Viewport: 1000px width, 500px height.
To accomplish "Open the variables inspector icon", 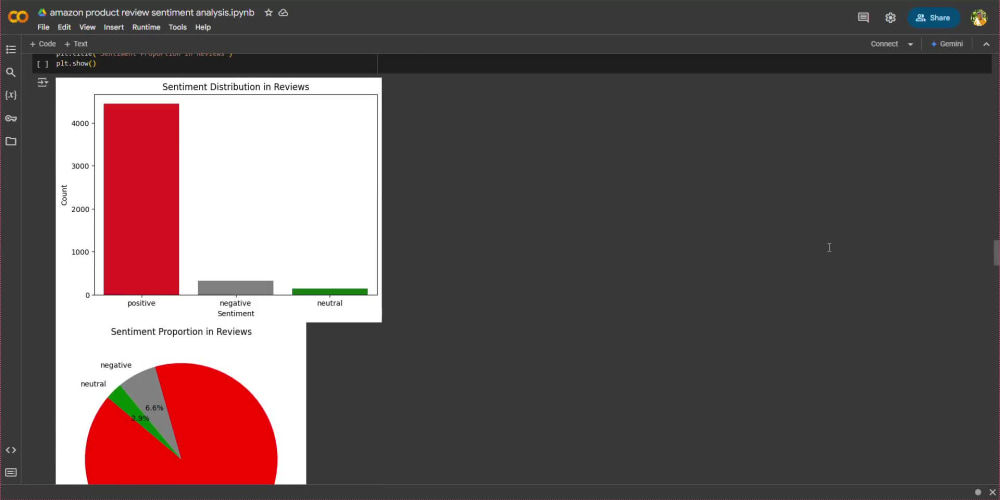I will tap(11, 95).
